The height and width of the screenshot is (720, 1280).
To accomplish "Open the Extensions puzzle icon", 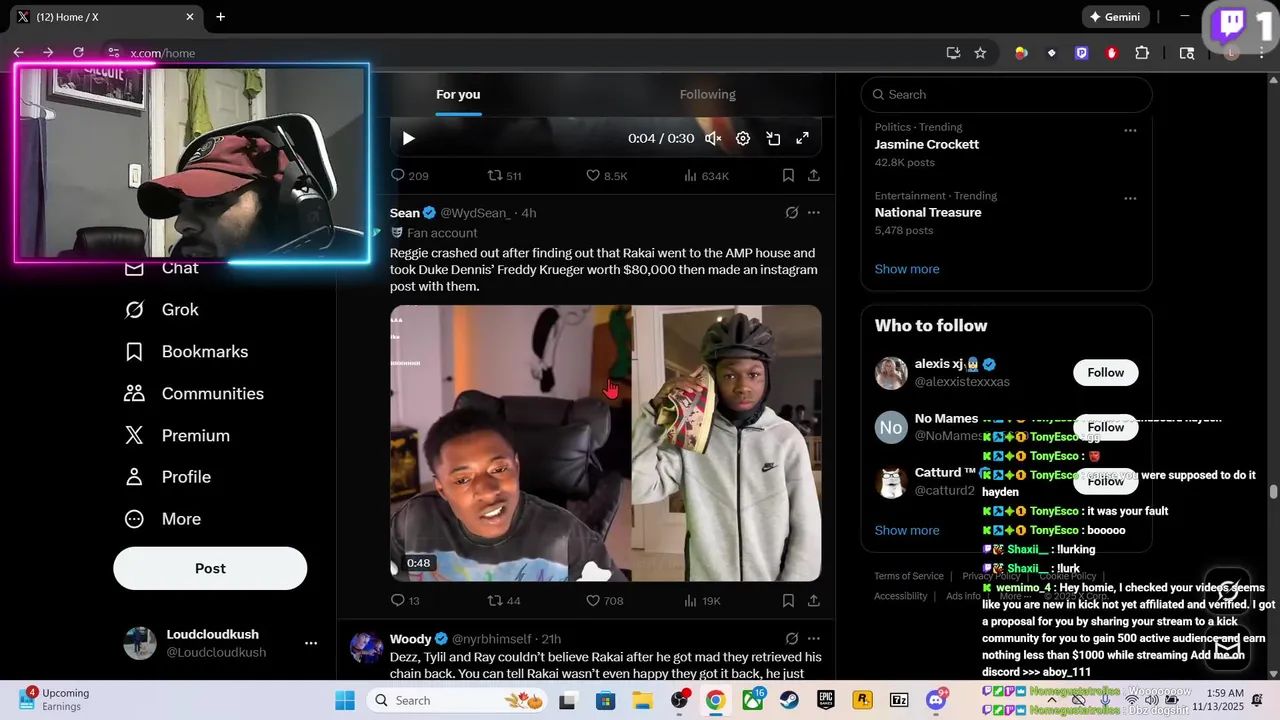I will pos(1142,53).
